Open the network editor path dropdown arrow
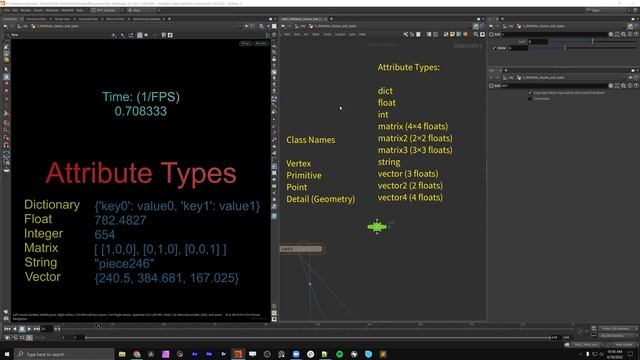 pyautogui.click(x=470, y=26)
